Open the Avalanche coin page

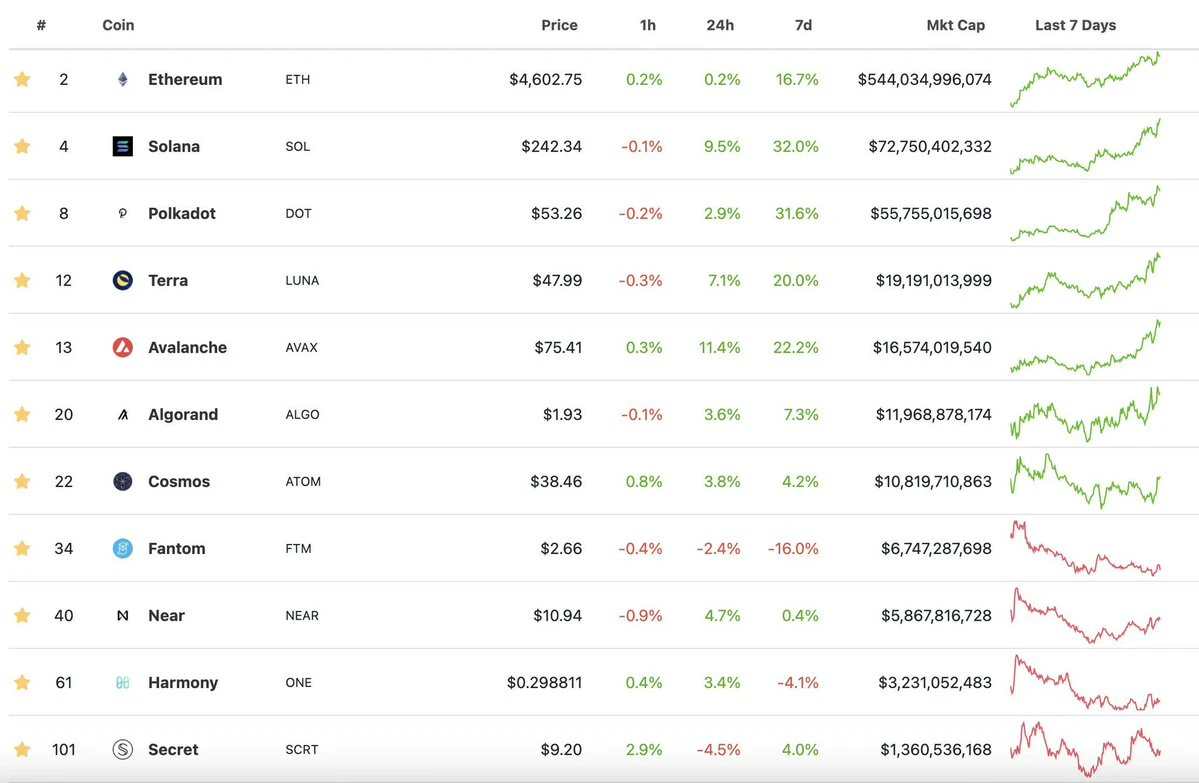tap(187, 347)
